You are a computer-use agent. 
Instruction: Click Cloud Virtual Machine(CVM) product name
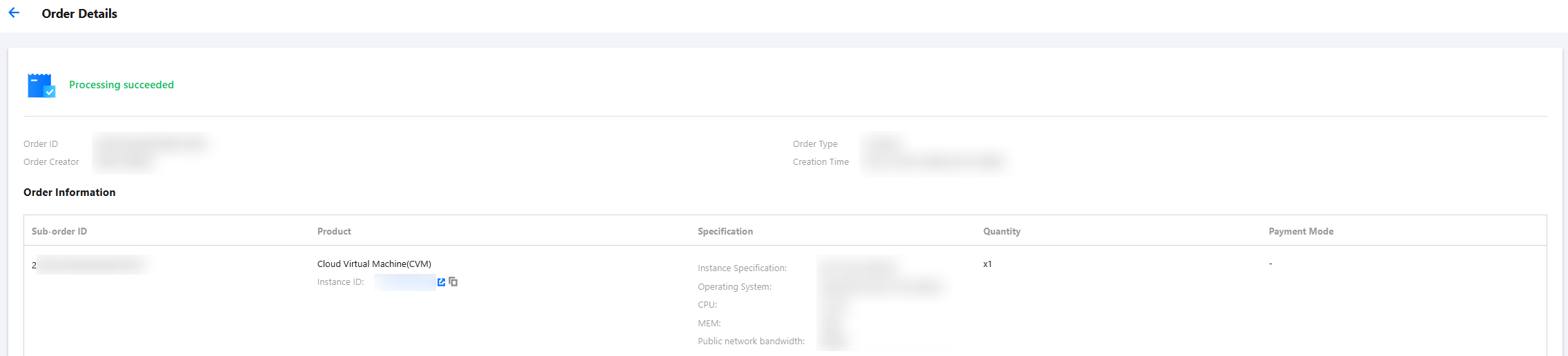click(x=374, y=264)
